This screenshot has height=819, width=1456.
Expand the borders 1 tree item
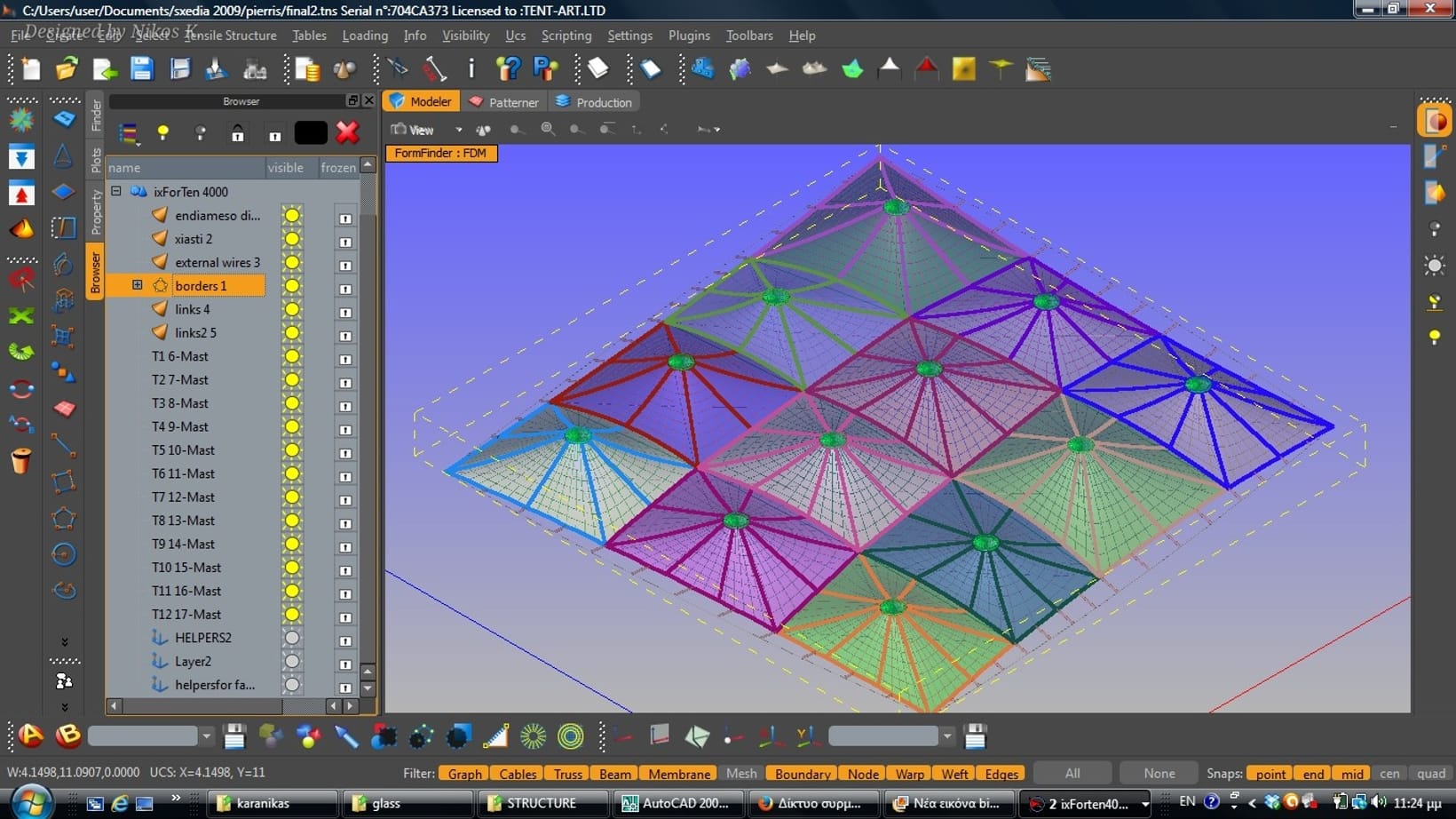(x=138, y=285)
